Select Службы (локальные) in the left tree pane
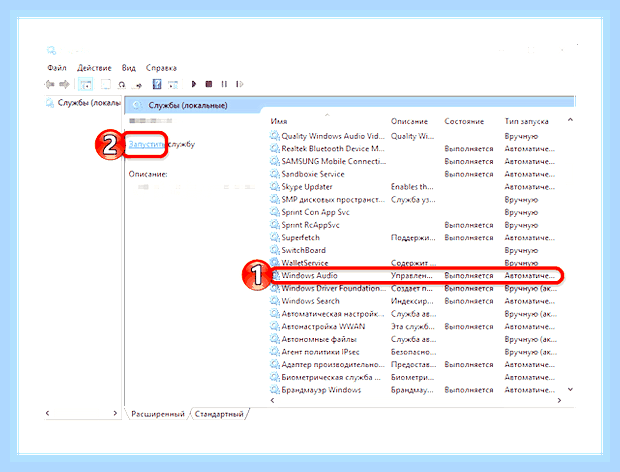Viewport: 620px width, 472px height. point(89,103)
